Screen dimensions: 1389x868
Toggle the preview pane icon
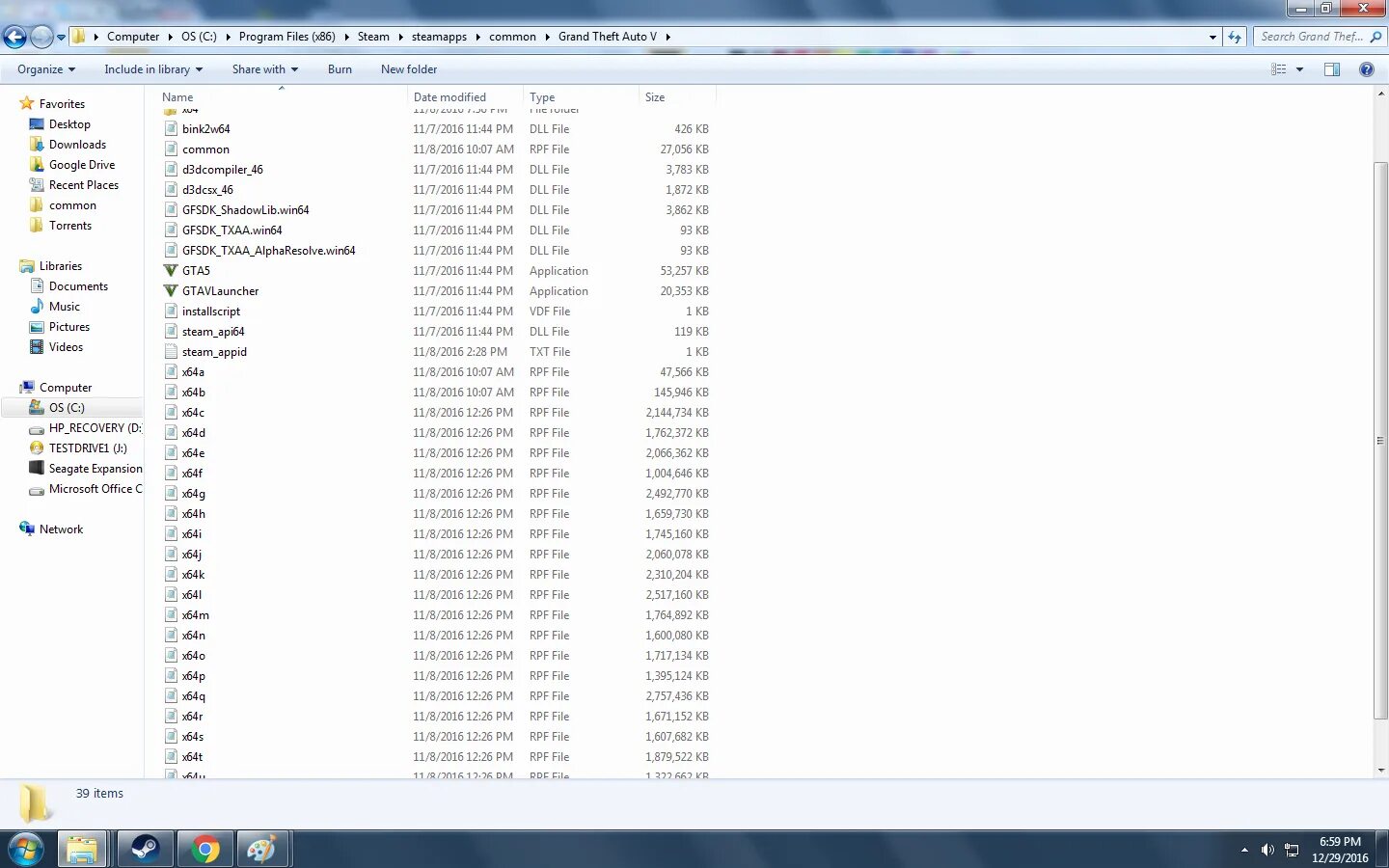pos(1332,69)
